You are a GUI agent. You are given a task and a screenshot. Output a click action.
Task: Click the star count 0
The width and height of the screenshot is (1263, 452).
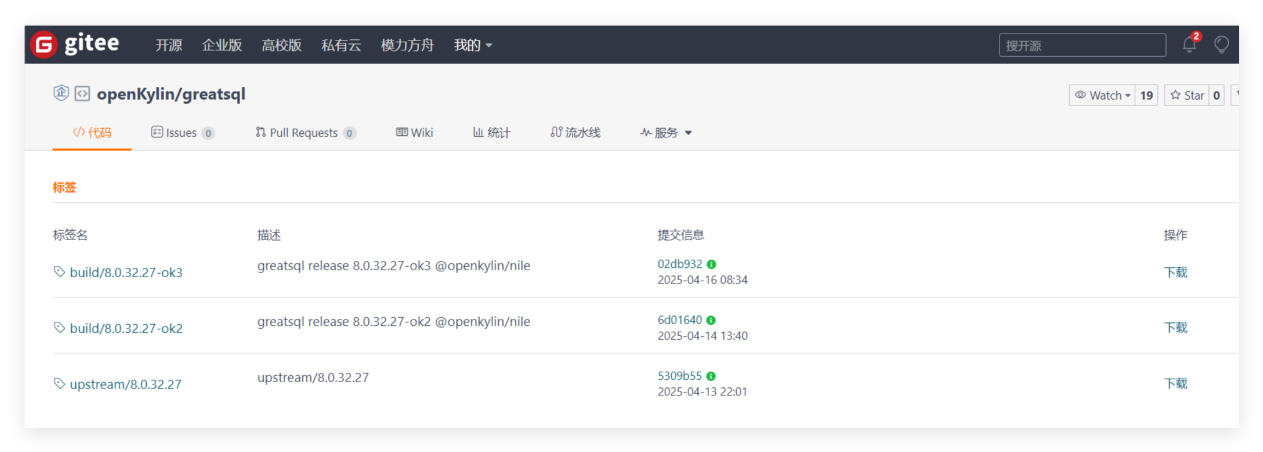1217,95
